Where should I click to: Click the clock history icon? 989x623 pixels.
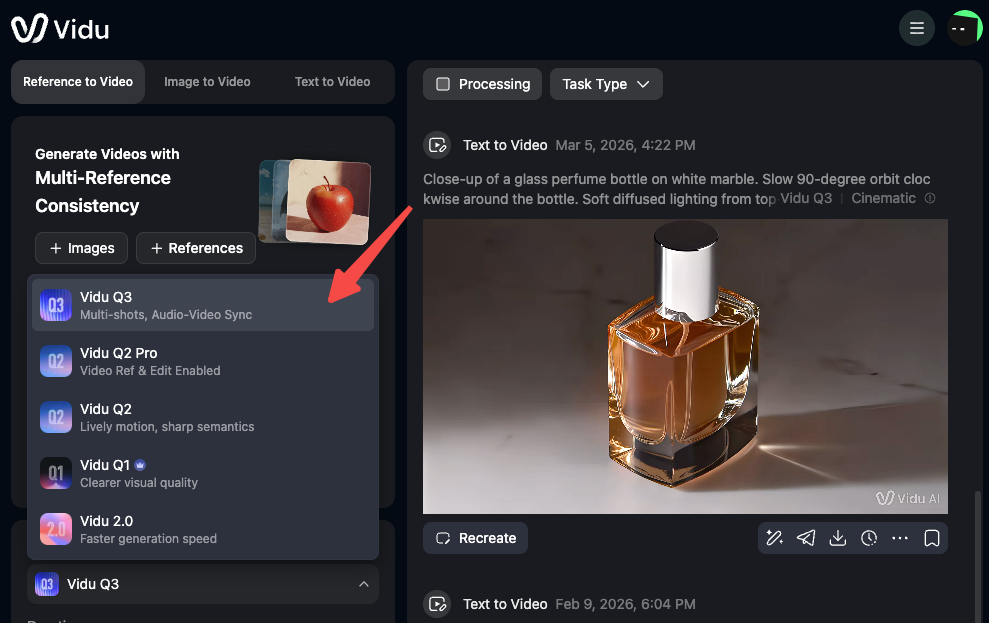click(869, 538)
